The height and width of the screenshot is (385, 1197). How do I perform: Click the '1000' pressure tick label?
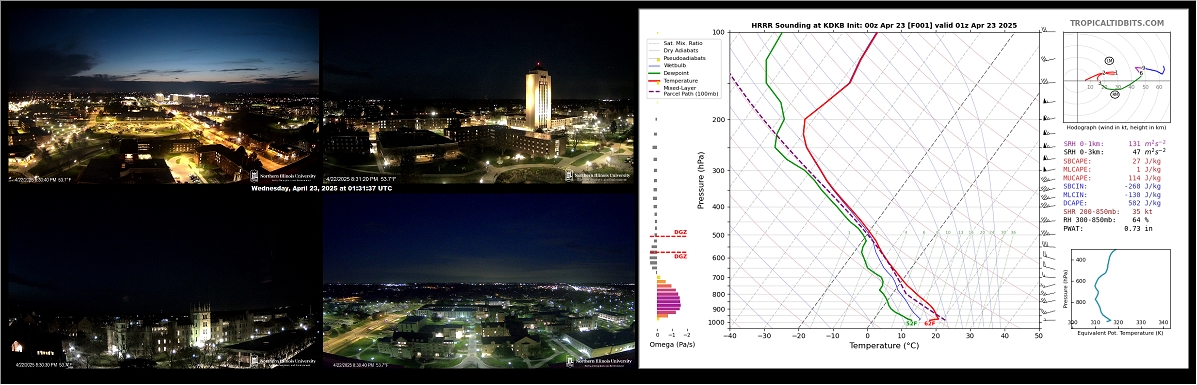(x=717, y=322)
